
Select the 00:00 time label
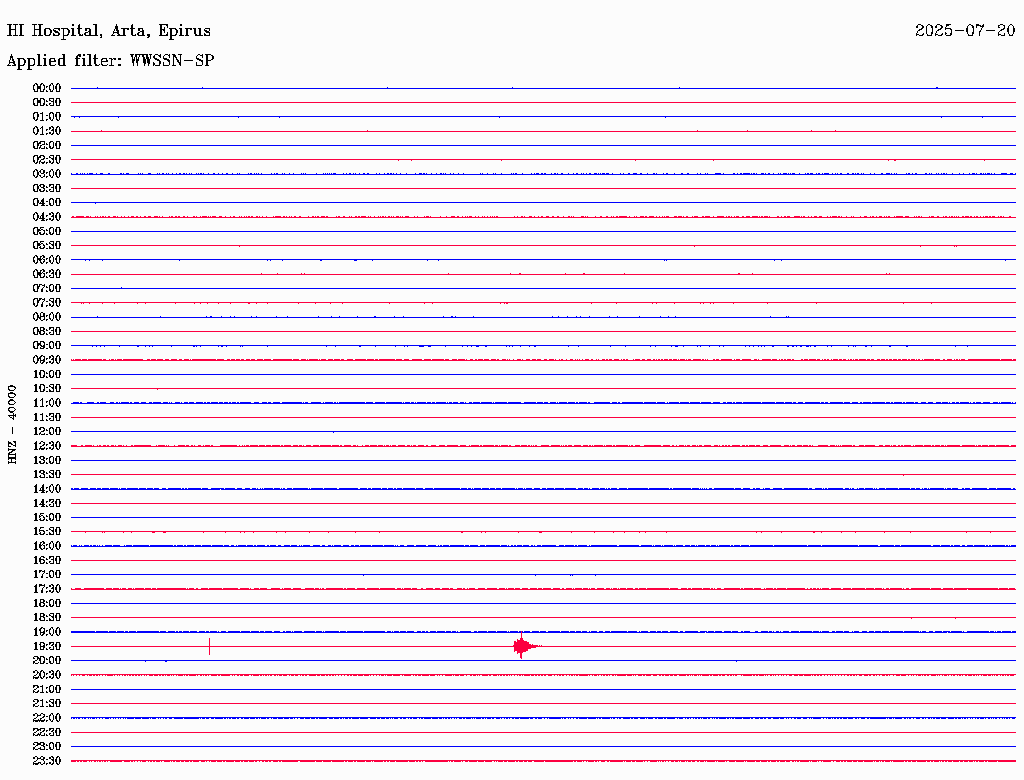pyautogui.click(x=47, y=88)
